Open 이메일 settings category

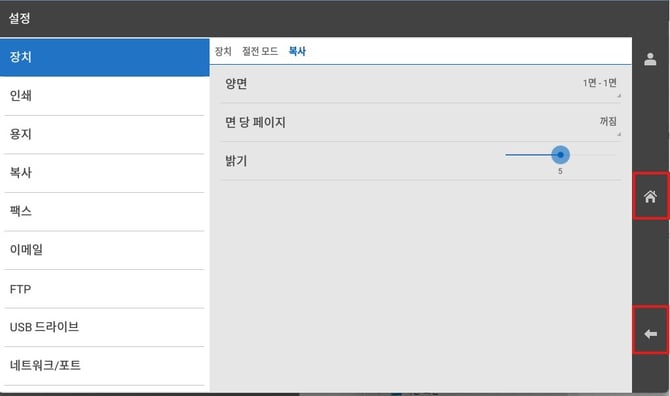click(105, 250)
